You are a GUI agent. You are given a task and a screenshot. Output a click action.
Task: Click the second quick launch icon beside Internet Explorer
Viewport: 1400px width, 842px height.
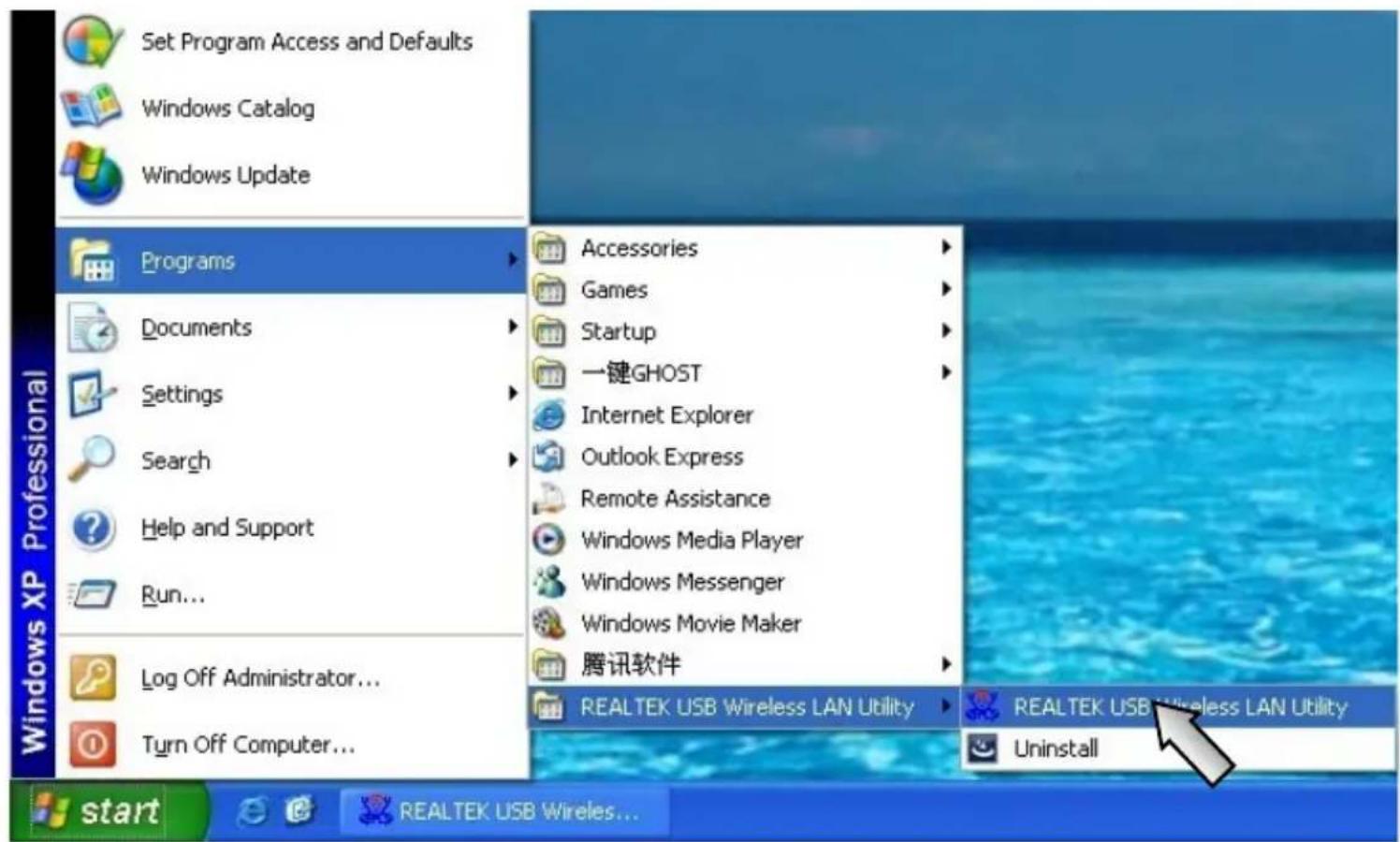point(299,810)
